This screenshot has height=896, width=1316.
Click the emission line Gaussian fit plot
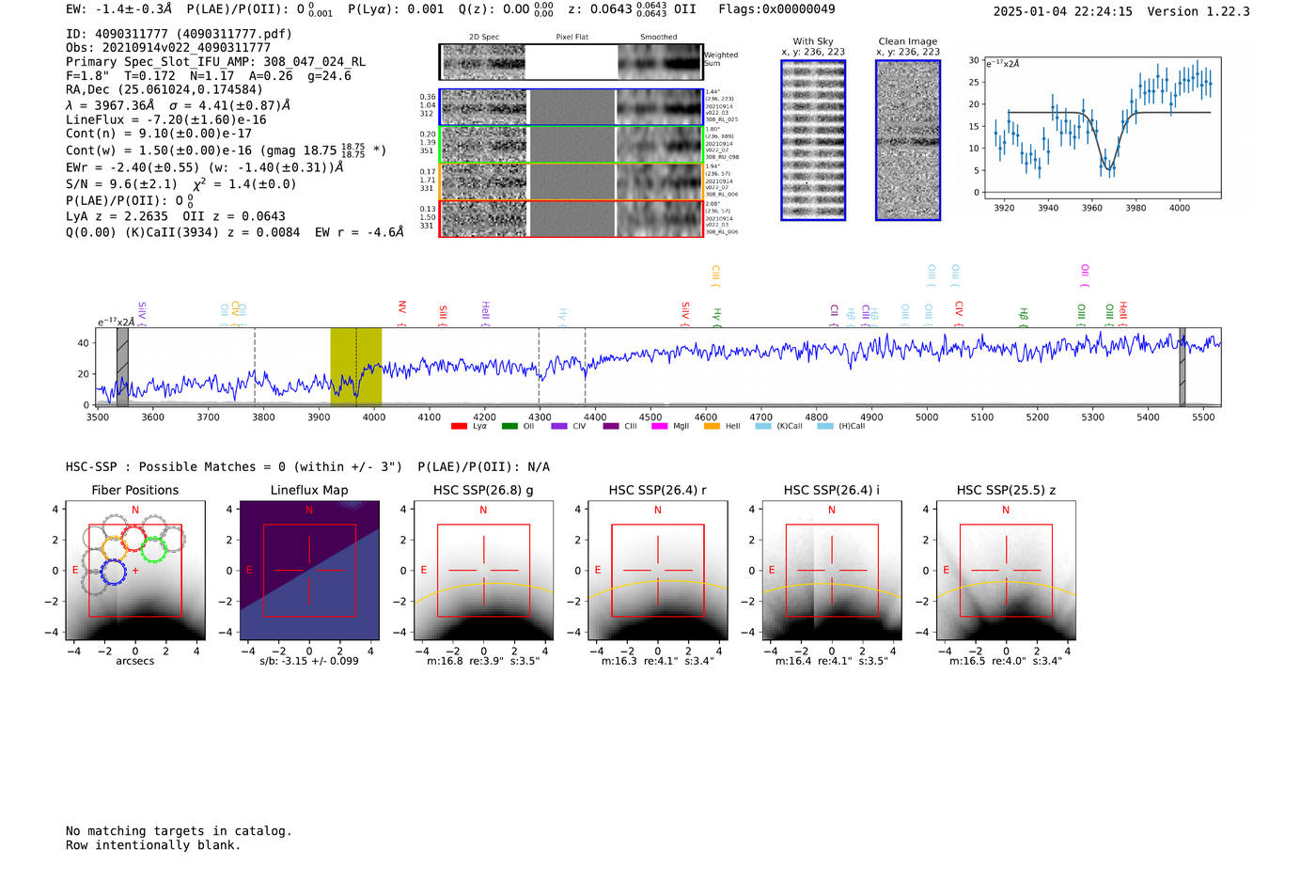click(1102, 127)
